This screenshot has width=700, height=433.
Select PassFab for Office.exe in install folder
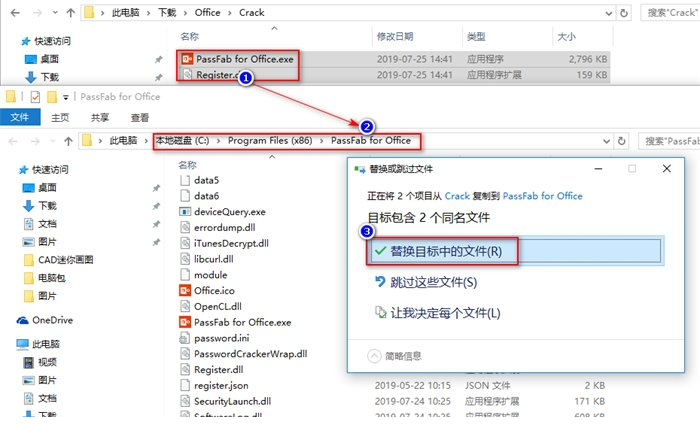pyautogui.click(x=242, y=322)
